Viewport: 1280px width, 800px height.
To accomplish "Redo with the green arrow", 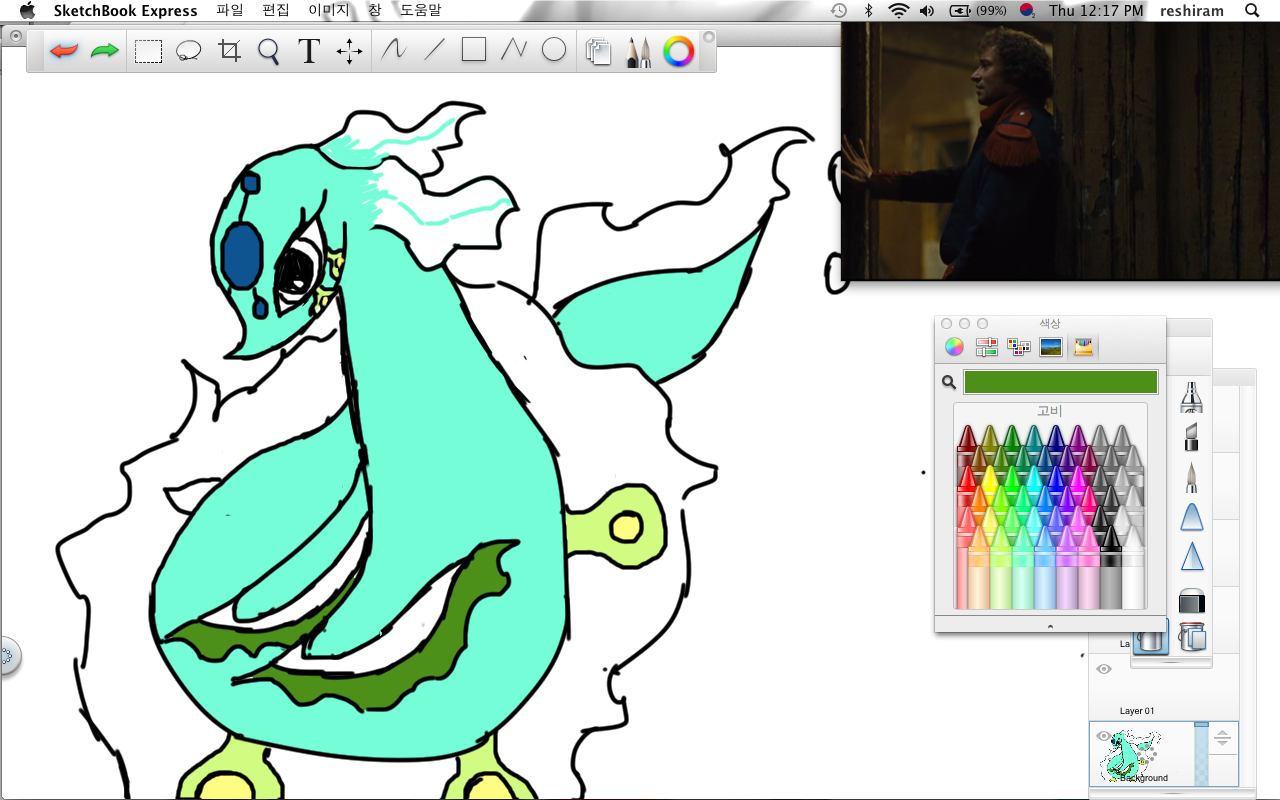I will point(105,51).
